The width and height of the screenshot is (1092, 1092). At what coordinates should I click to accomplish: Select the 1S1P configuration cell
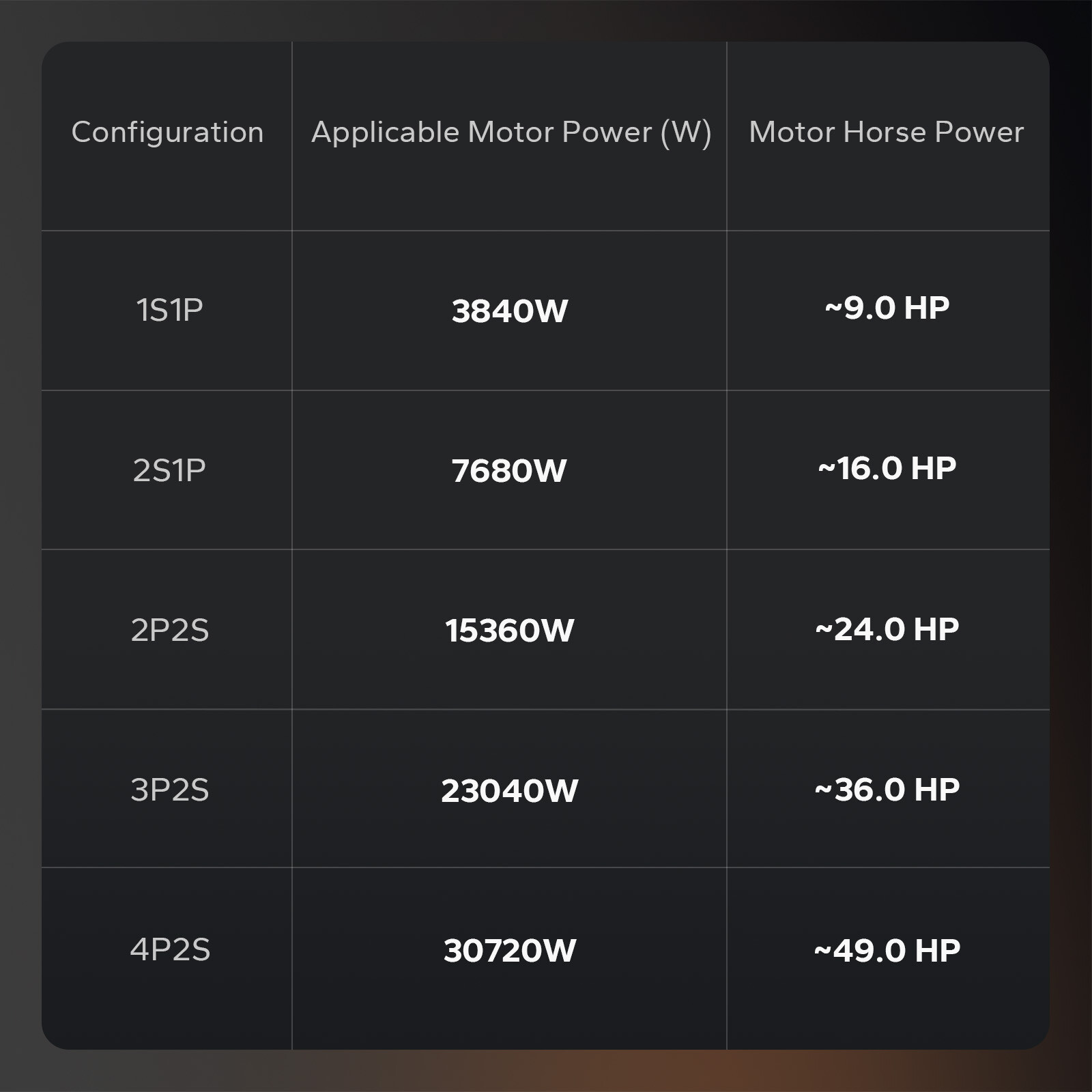point(170,311)
